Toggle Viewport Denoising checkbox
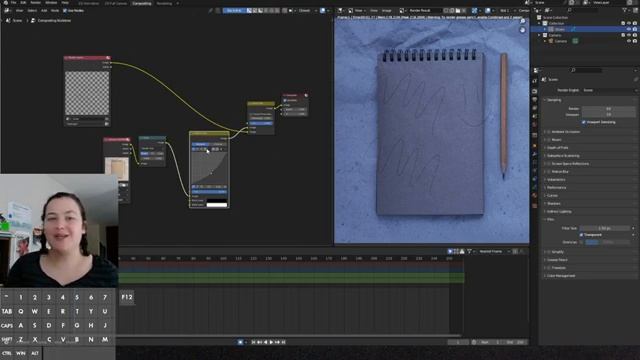Screen dimensions: 640x360 [584, 122]
